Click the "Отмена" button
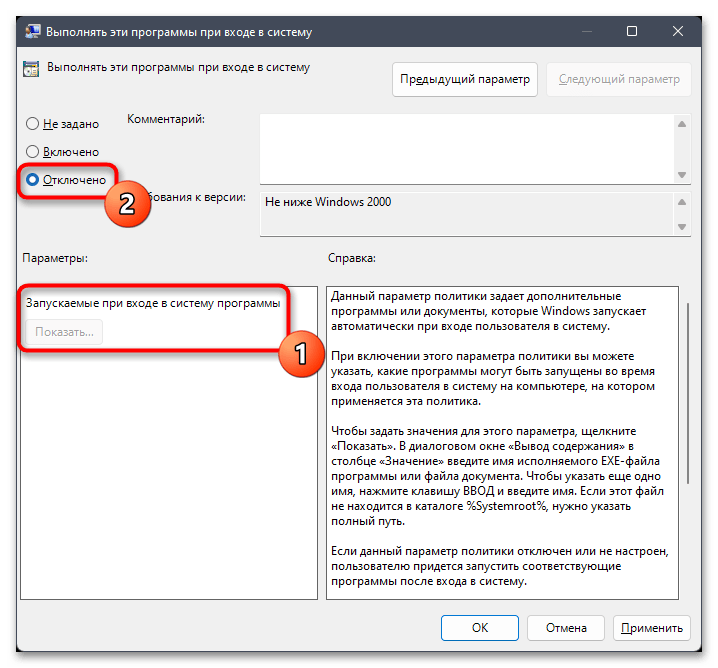 [566, 628]
